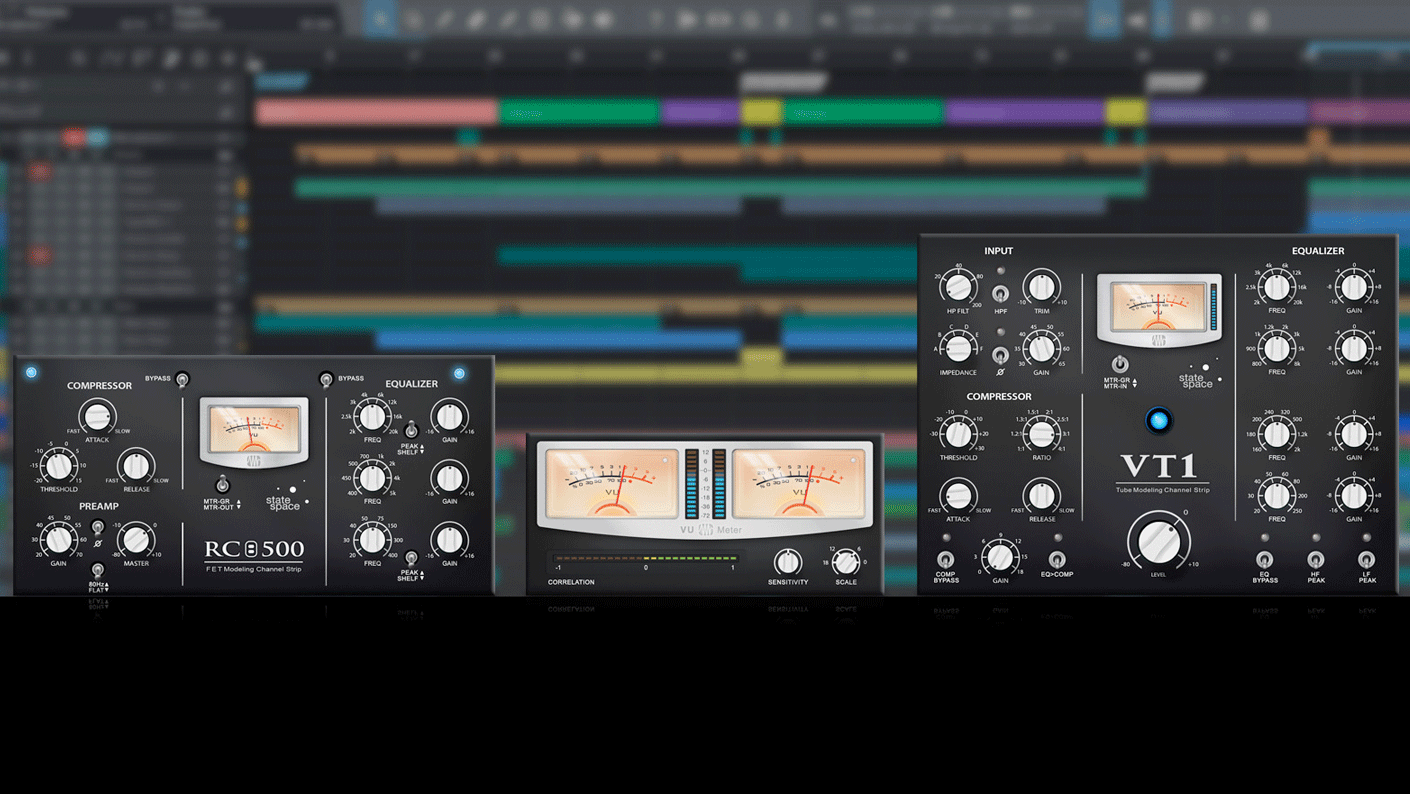Adjust the VU Meter SENSITIVITY knob
The width and height of the screenshot is (1410, 794).
(787, 561)
